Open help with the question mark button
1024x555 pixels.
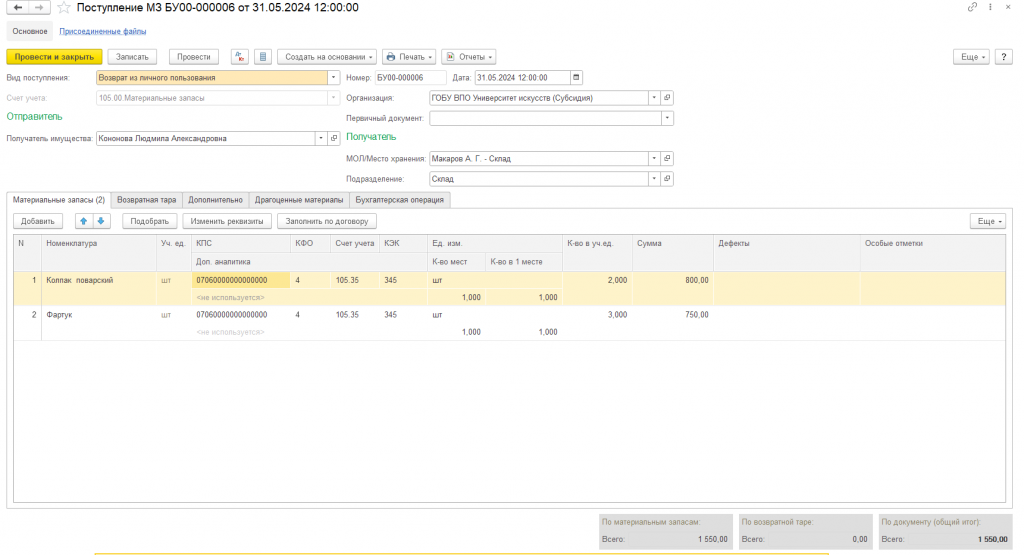1004,57
